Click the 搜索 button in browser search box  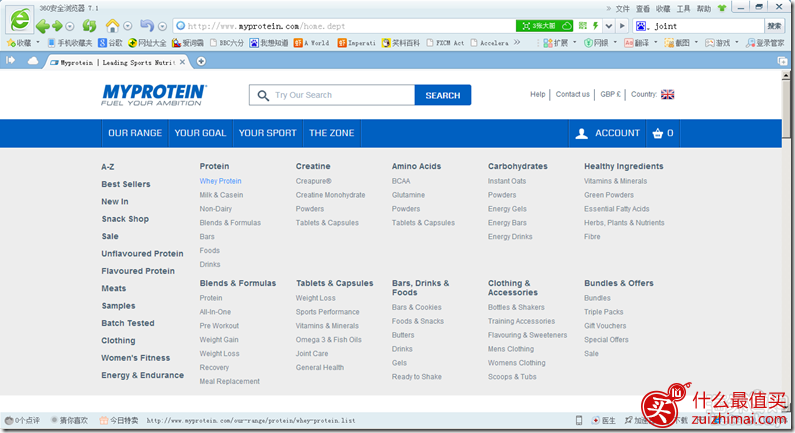click(774, 26)
